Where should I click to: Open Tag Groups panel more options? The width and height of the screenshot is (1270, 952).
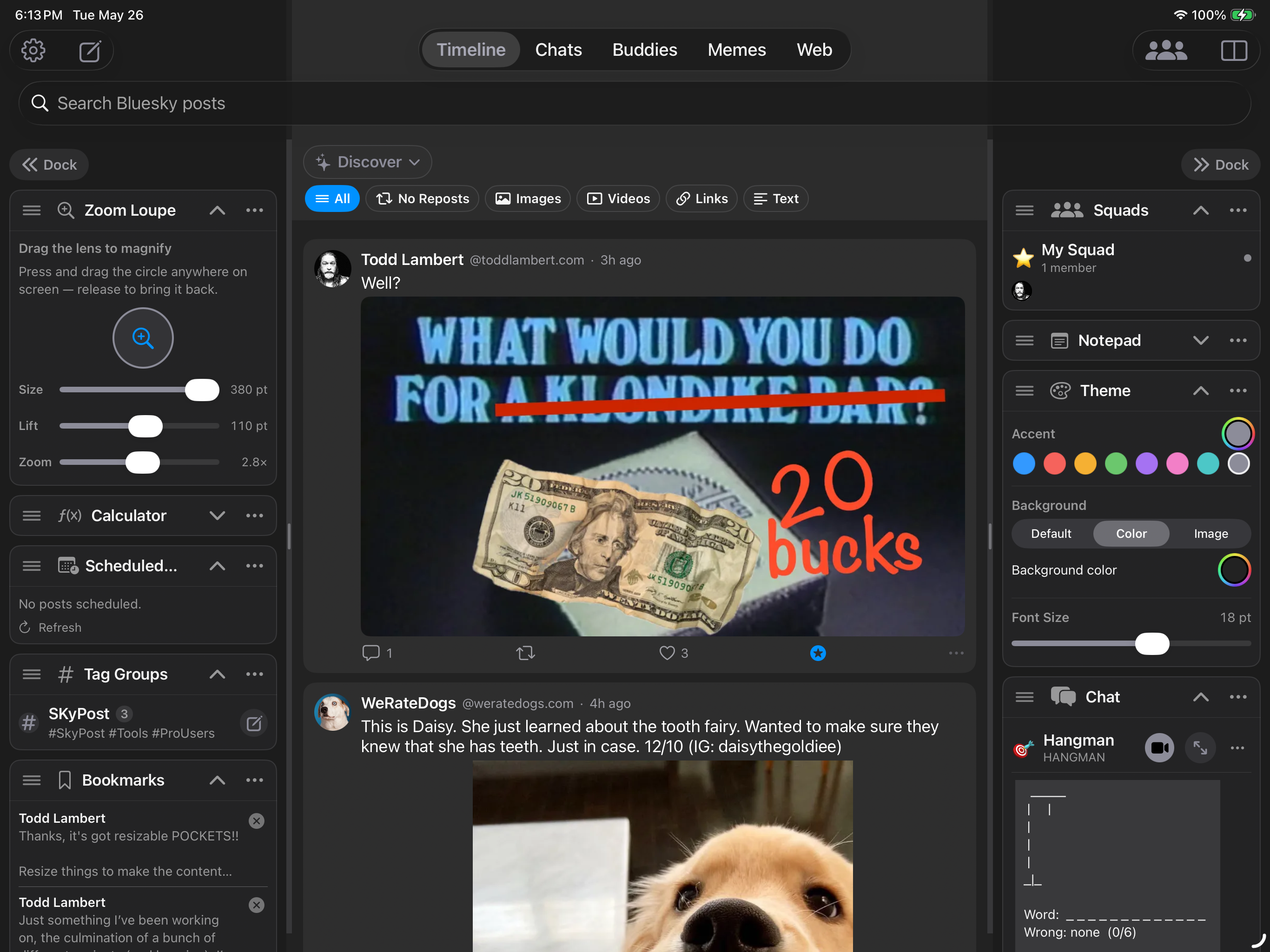254,674
